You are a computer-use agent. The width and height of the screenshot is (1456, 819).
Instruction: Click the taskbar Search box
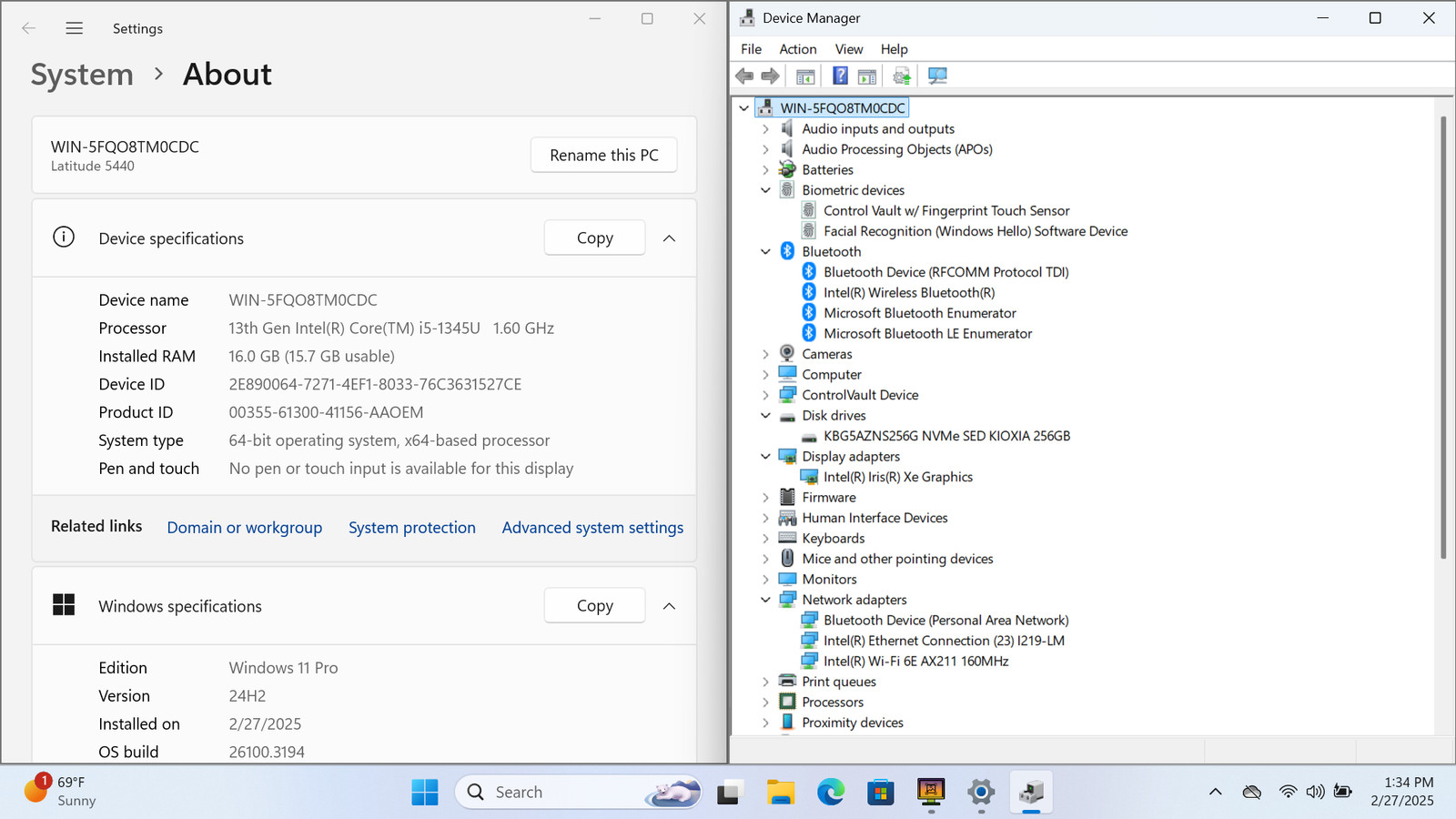coord(578,793)
